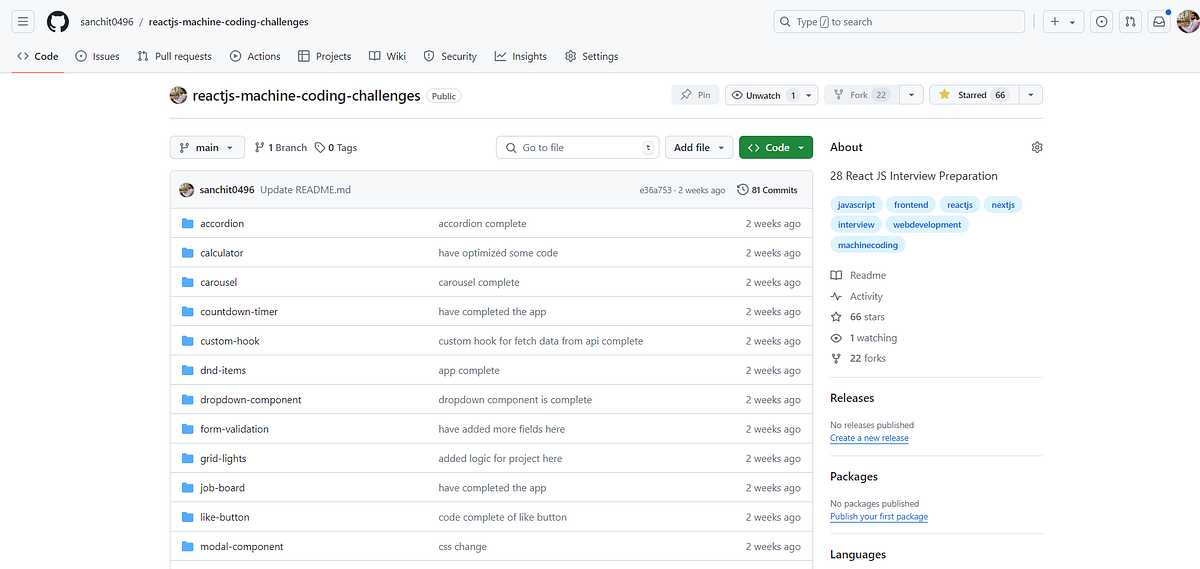Focus the Go to file search field
This screenshot has height=569, width=1200.
coord(578,147)
